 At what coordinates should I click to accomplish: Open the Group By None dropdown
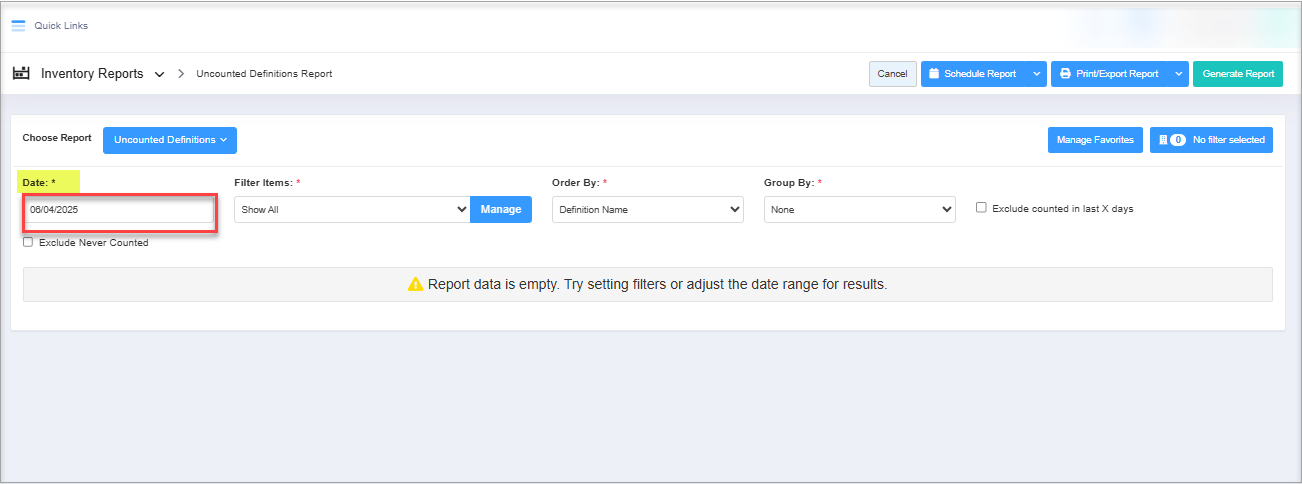tap(860, 209)
